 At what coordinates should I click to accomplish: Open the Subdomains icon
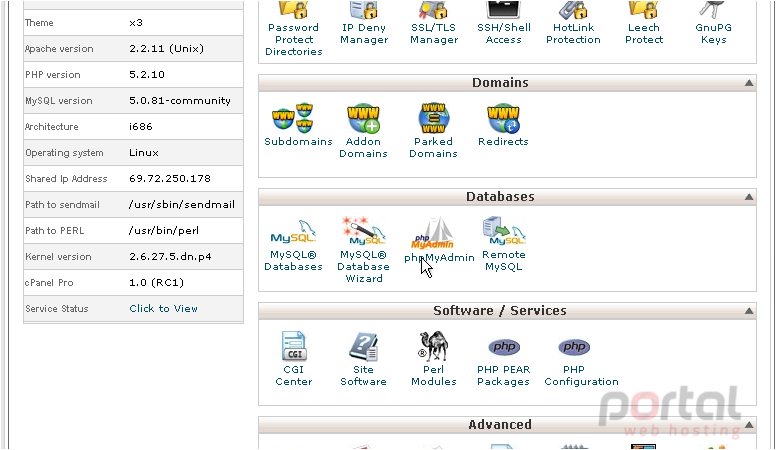[x=293, y=118]
